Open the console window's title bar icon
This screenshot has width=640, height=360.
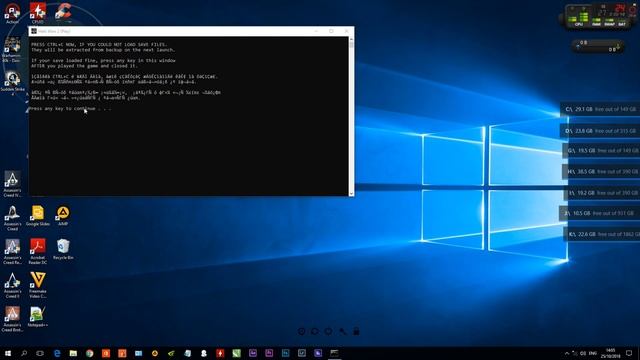click(34, 31)
